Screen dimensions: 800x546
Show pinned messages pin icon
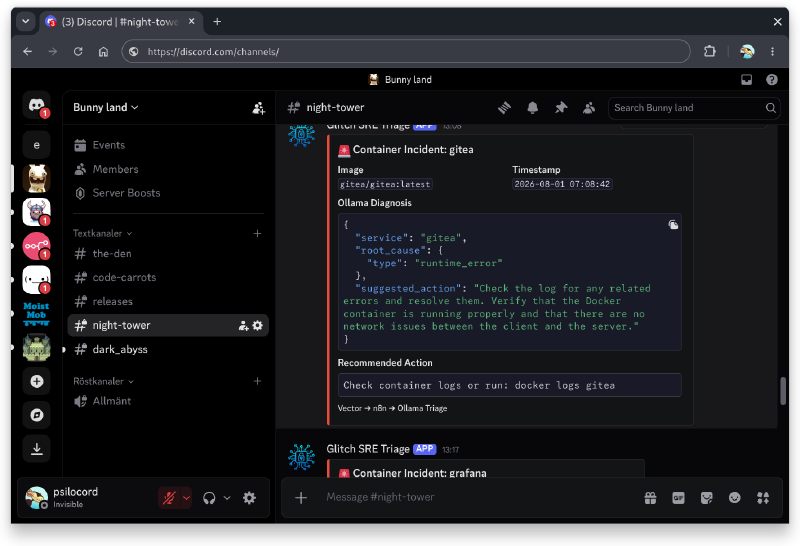point(561,108)
